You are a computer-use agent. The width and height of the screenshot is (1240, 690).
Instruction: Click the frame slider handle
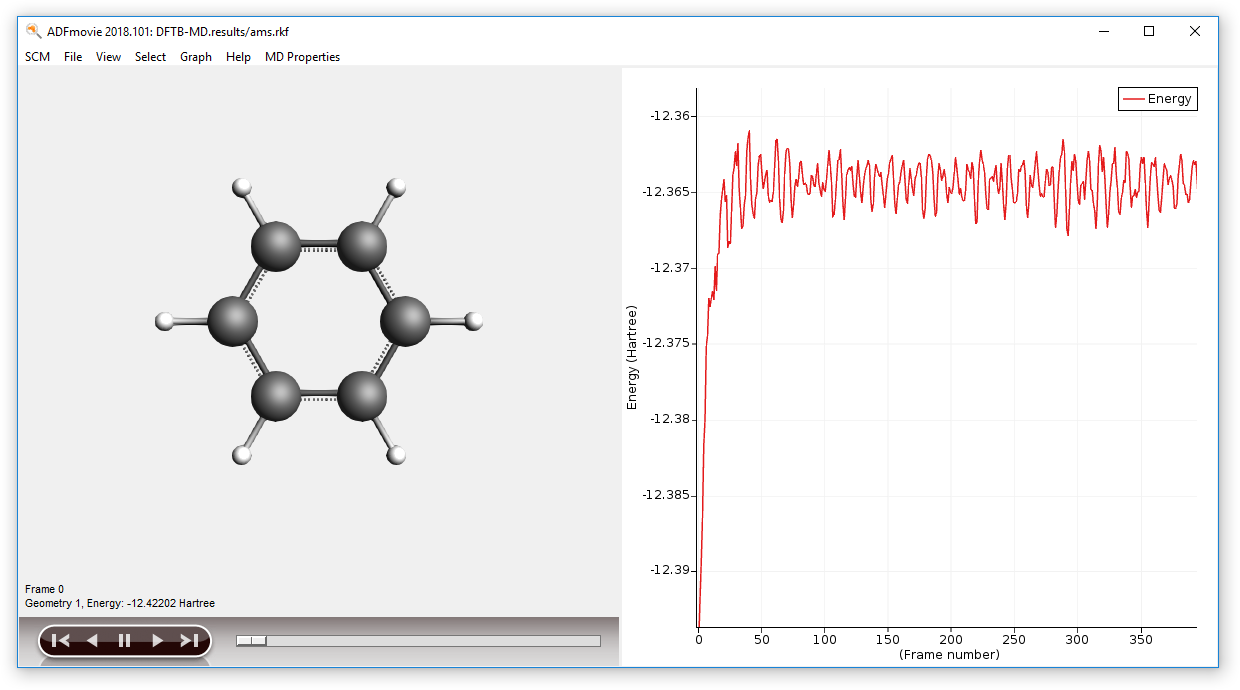pos(251,641)
